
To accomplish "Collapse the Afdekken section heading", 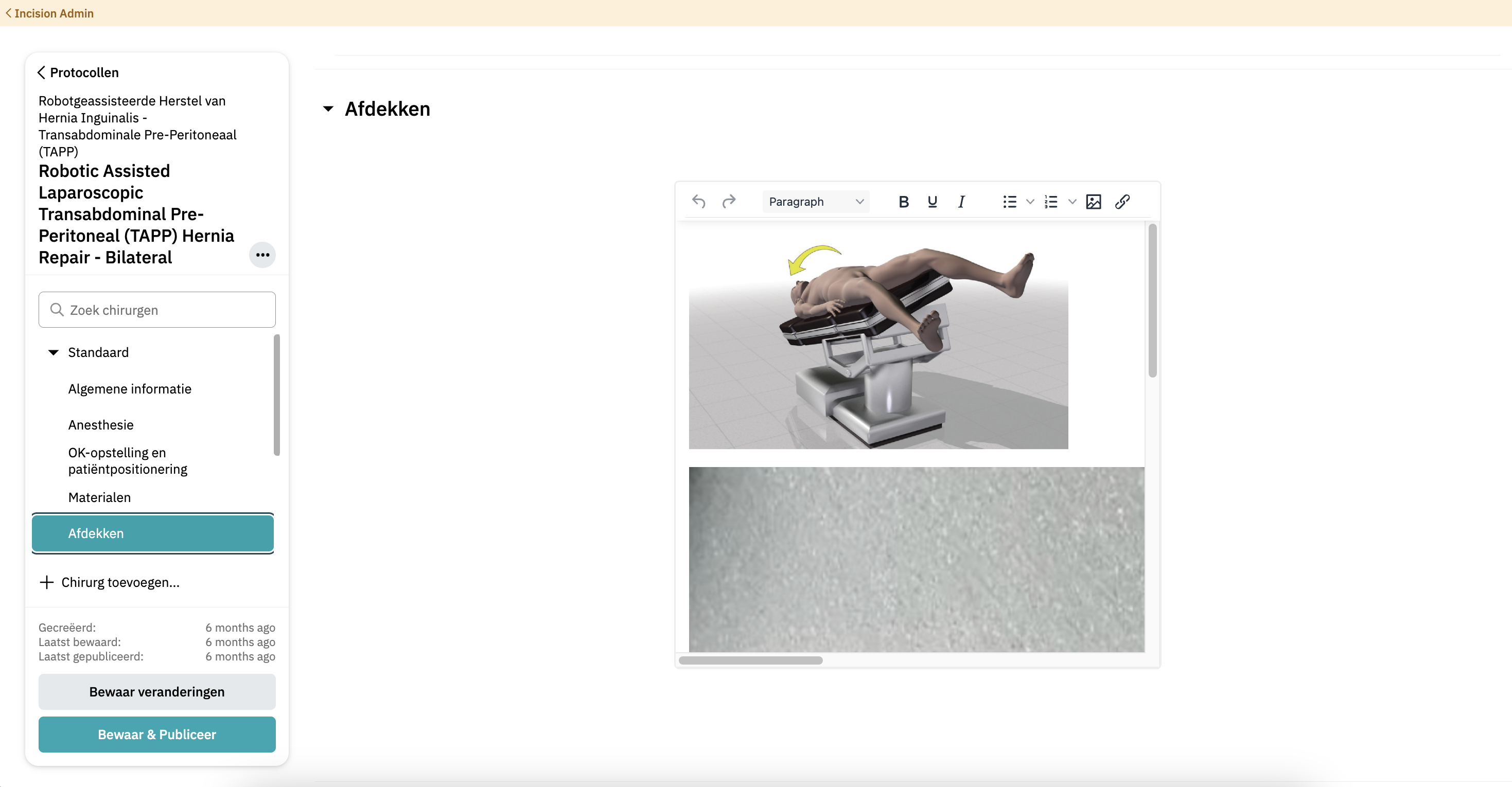I will (328, 109).
